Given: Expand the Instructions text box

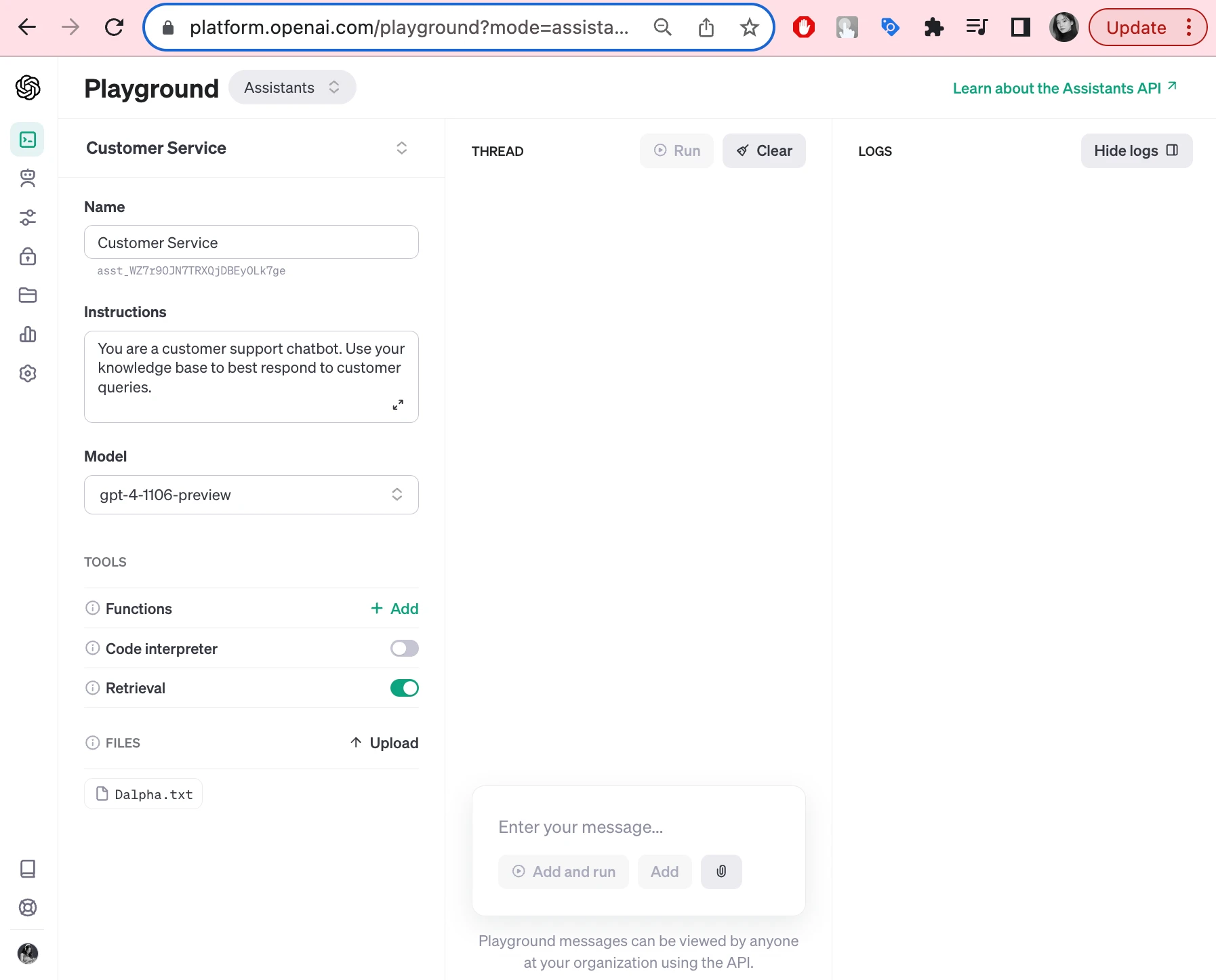Looking at the screenshot, I should point(398,405).
